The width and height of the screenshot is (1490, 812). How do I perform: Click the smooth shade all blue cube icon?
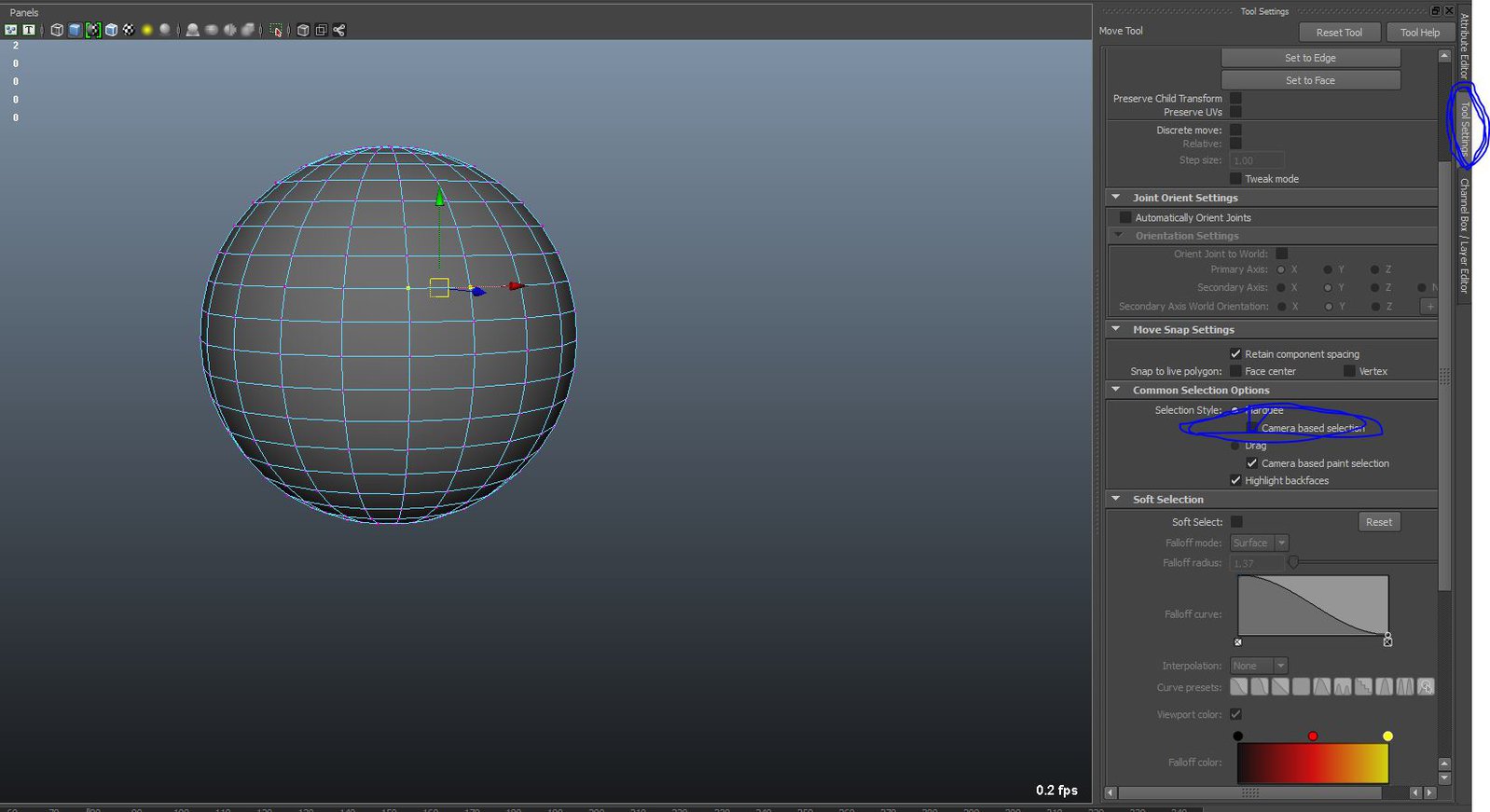(75, 30)
